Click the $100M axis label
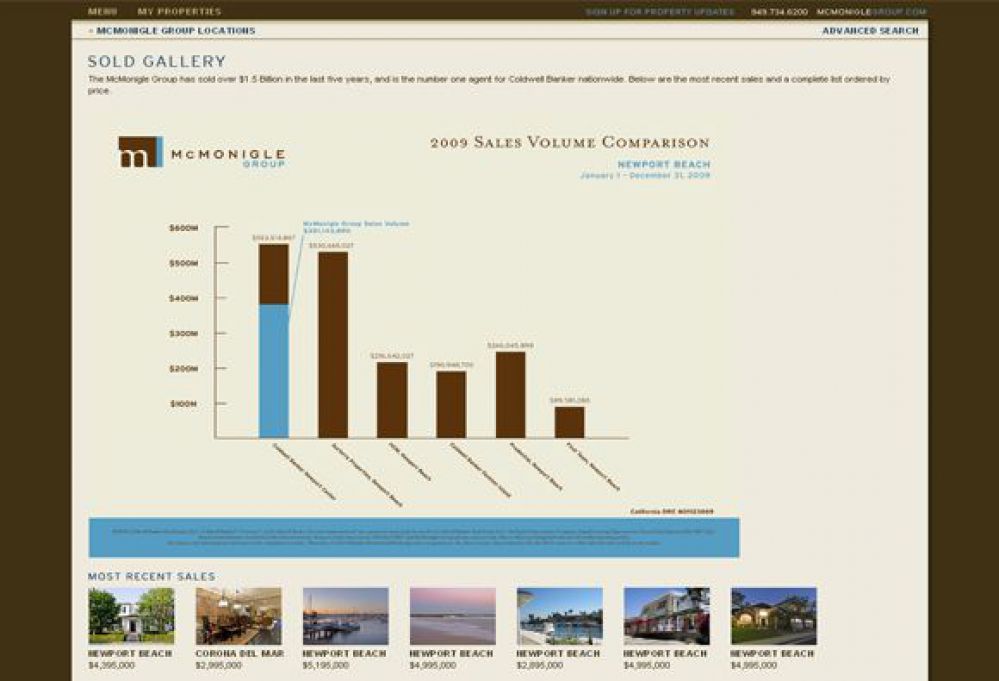The width and height of the screenshot is (999, 681). point(183,403)
